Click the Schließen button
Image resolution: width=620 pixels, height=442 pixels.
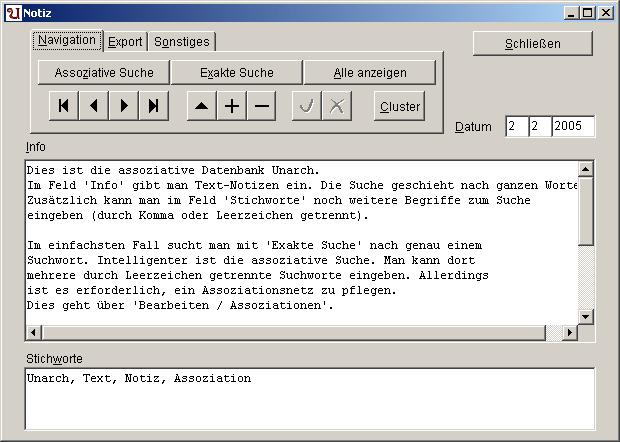pyautogui.click(x=532, y=44)
